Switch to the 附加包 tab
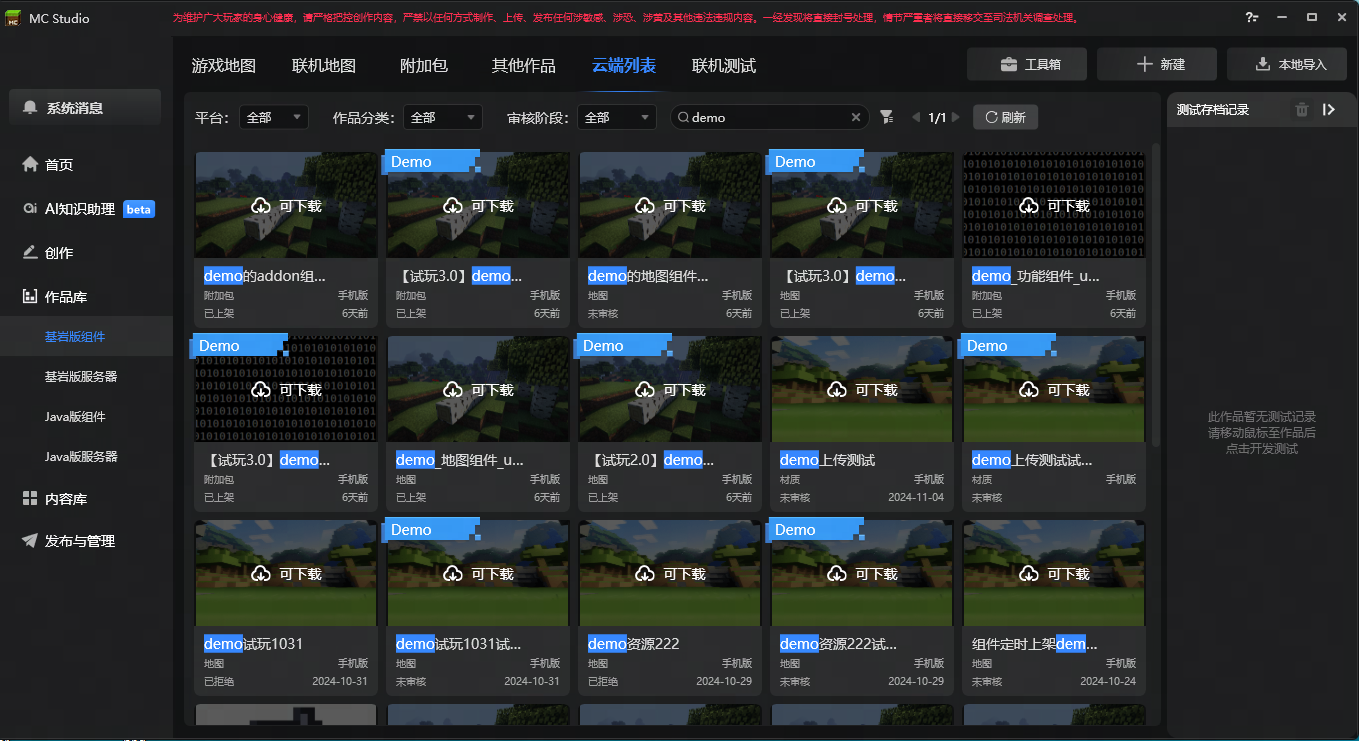Screen dimensions: 1359x741 (x=424, y=66)
